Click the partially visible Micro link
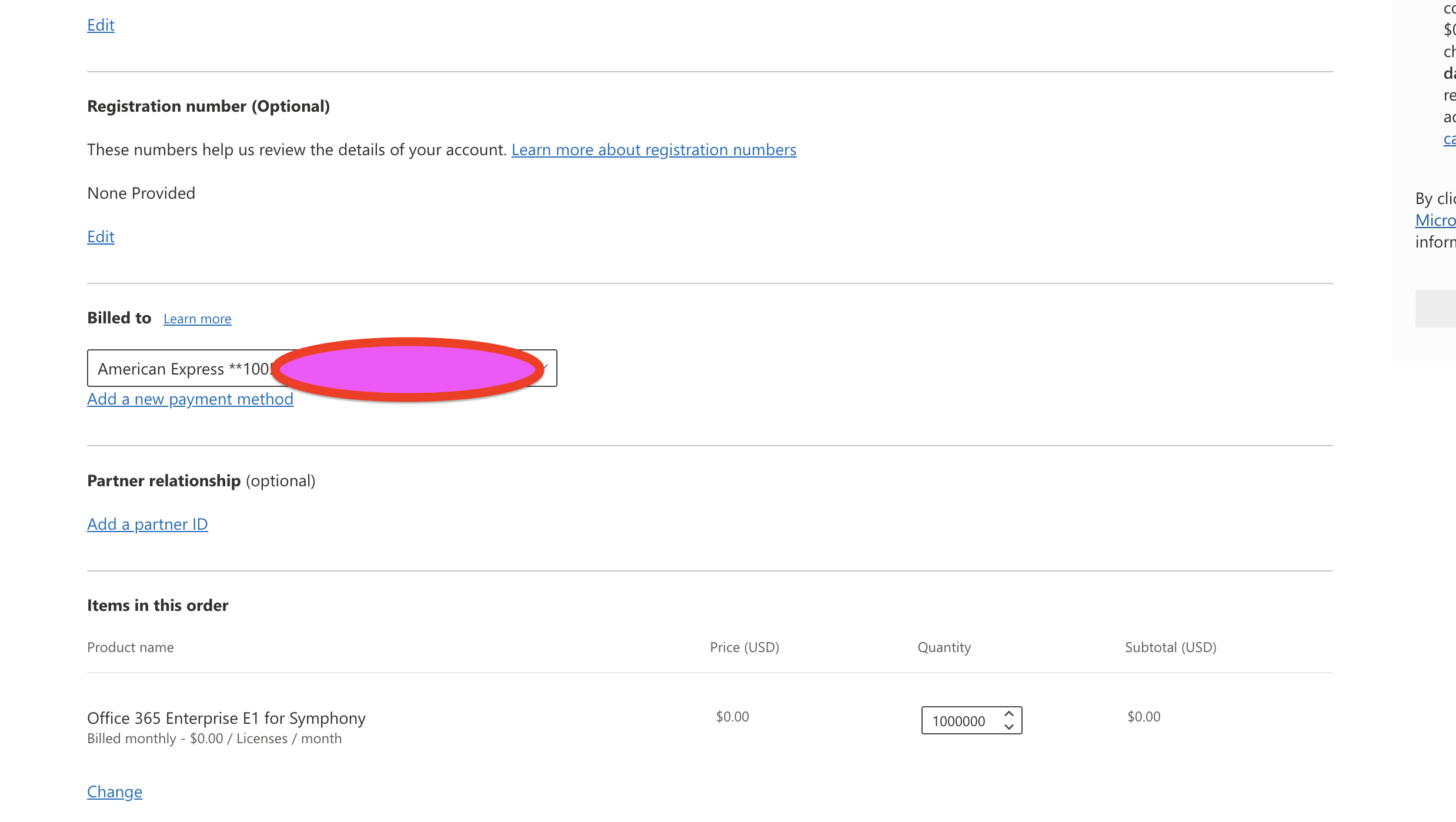This screenshot has height=822, width=1456. pyautogui.click(x=1435, y=220)
